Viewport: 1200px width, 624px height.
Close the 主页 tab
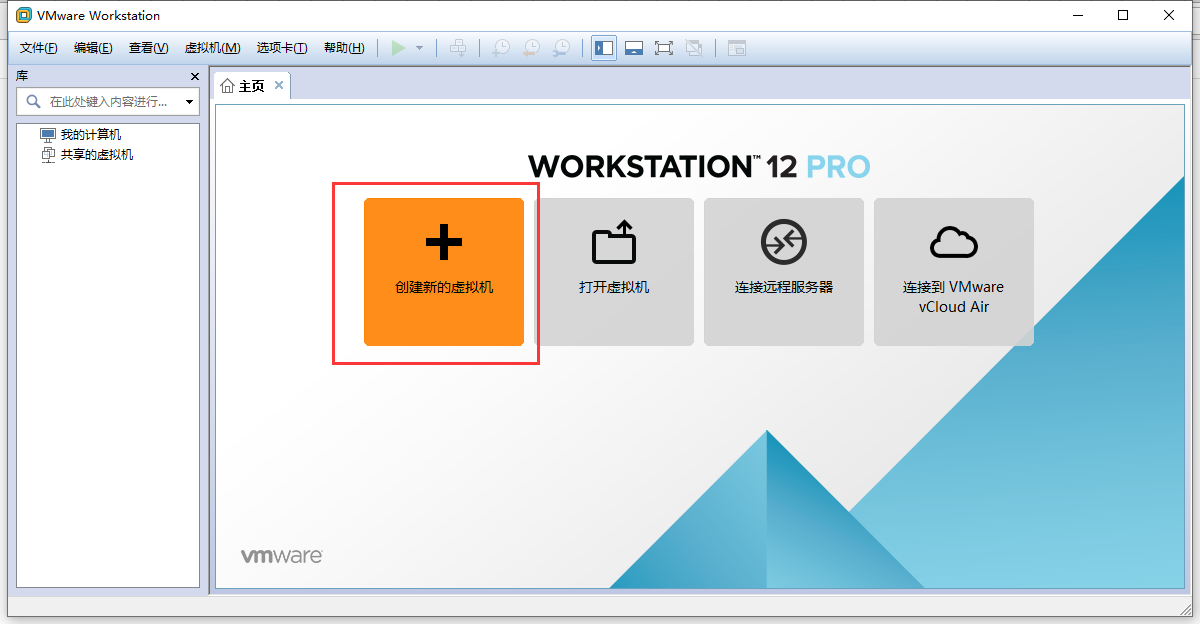(279, 85)
